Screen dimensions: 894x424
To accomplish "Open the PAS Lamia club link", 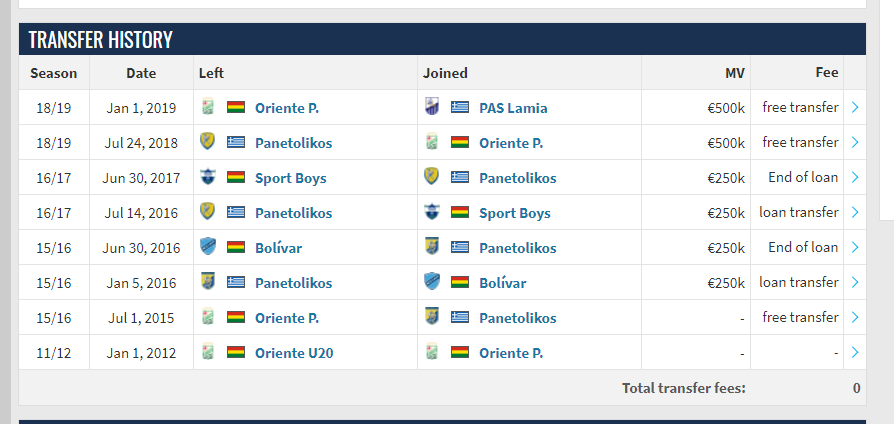I will [513, 108].
